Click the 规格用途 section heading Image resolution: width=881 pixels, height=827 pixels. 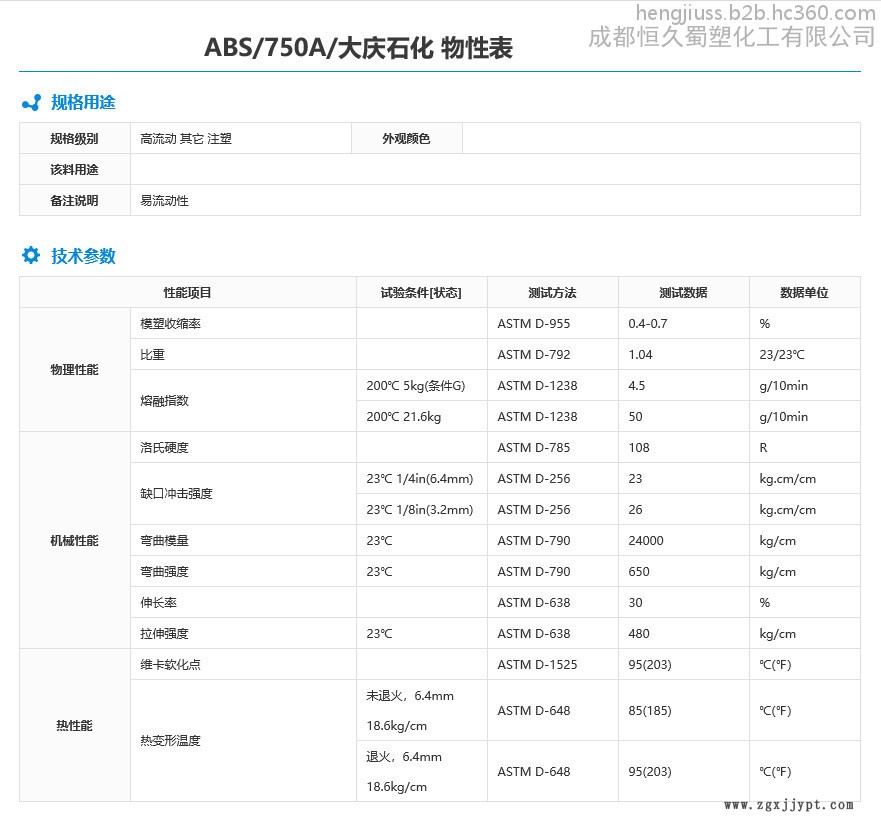coord(83,102)
